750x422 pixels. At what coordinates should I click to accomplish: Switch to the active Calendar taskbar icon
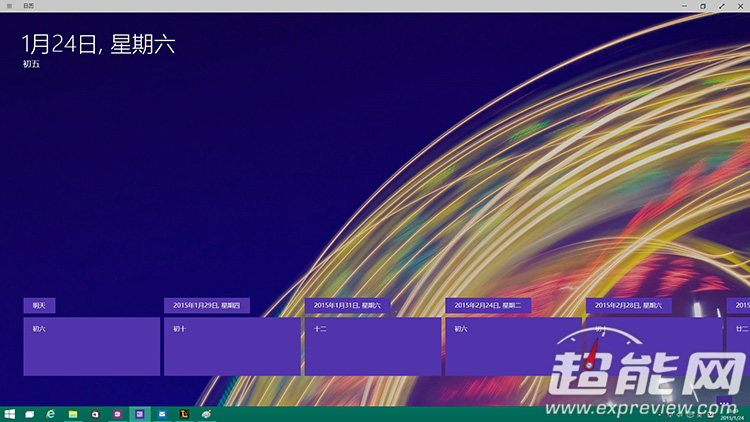(140, 414)
